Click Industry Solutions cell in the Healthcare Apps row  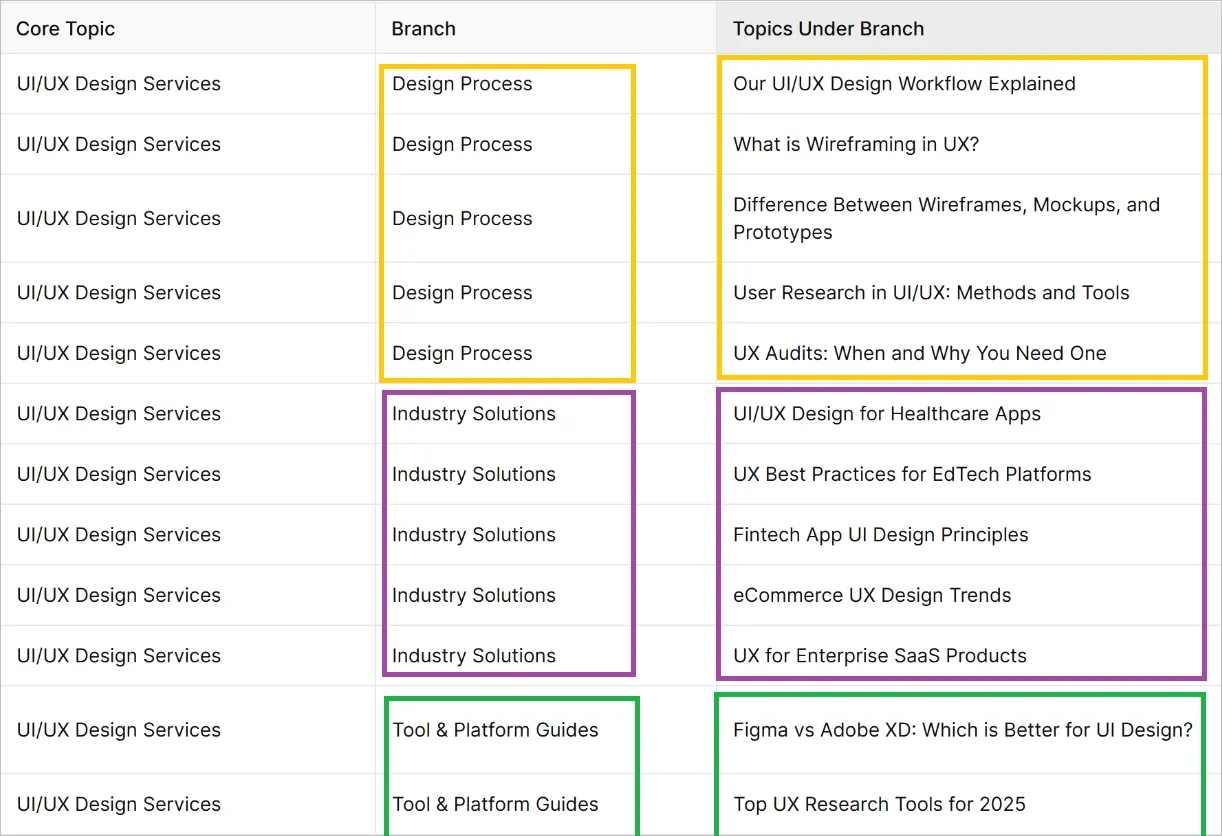[x=474, y=414]
